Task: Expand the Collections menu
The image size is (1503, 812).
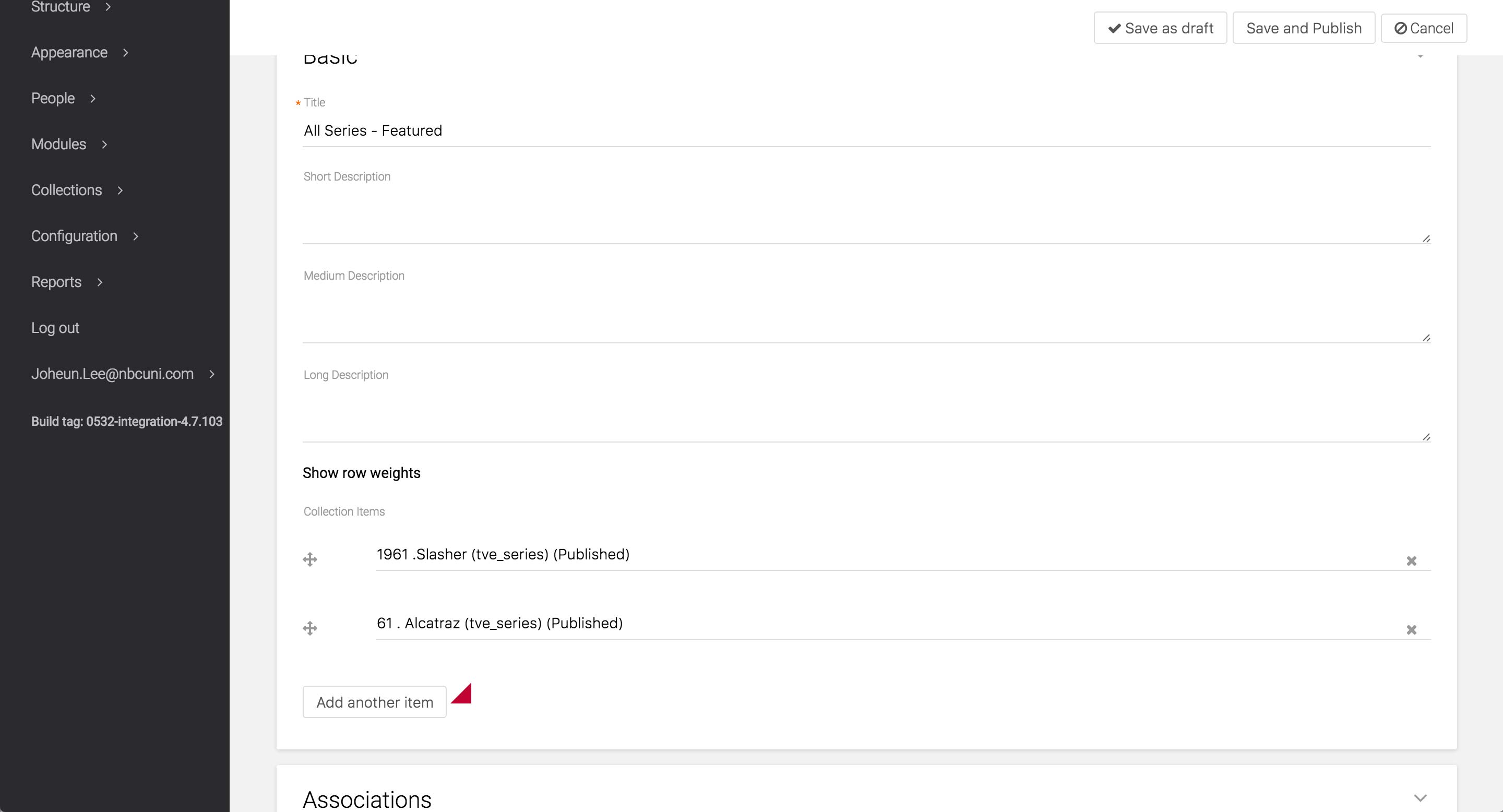Action: tap(66, 190)
